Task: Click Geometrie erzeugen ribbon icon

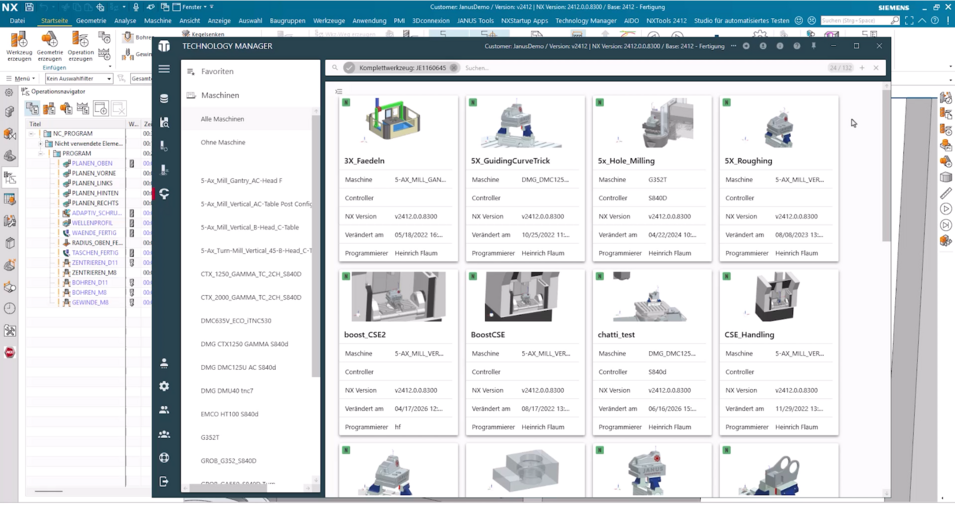Action: (49, 46)
